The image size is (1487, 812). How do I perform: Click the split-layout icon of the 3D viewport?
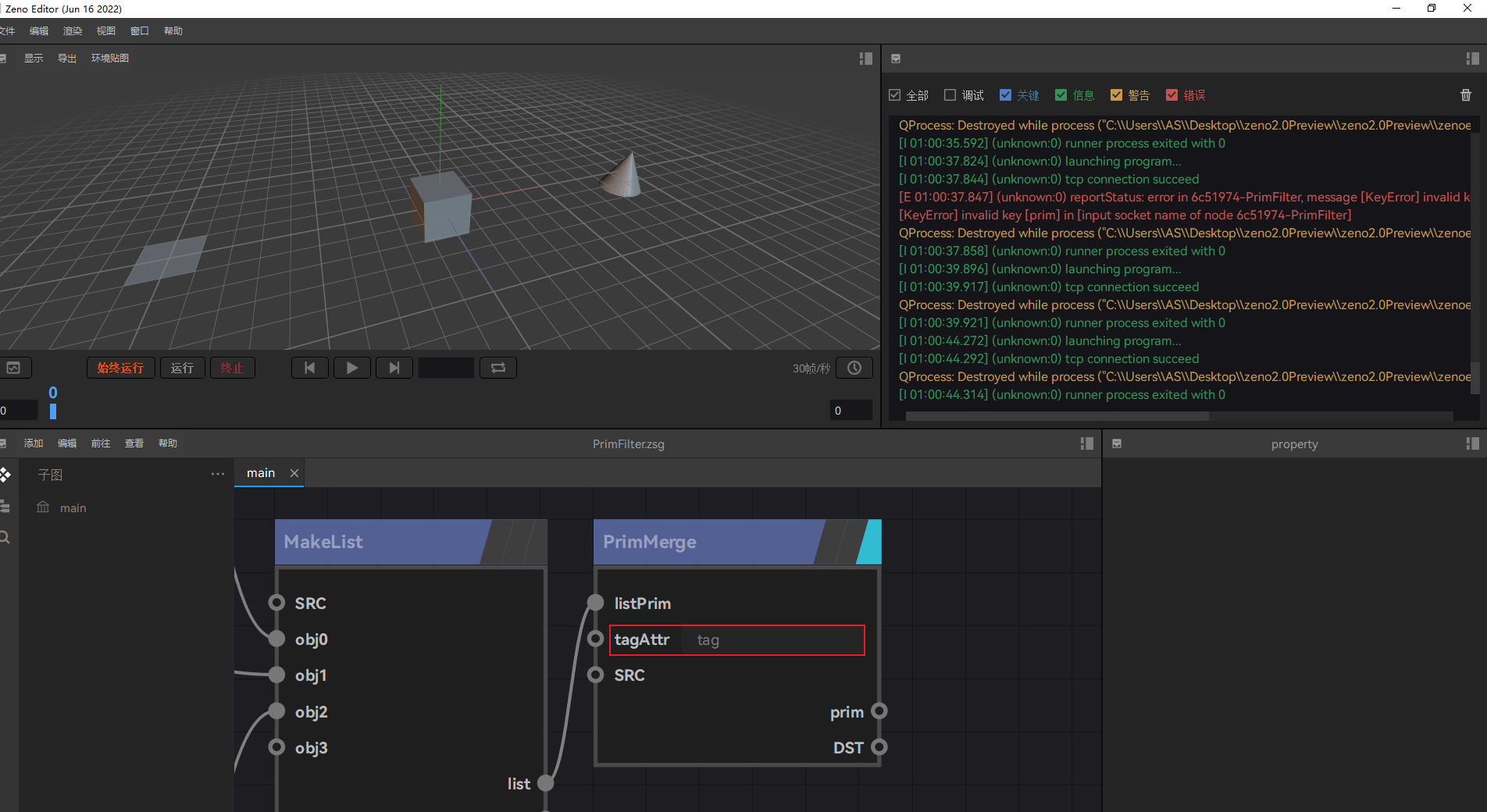click(x=865, y=59)
